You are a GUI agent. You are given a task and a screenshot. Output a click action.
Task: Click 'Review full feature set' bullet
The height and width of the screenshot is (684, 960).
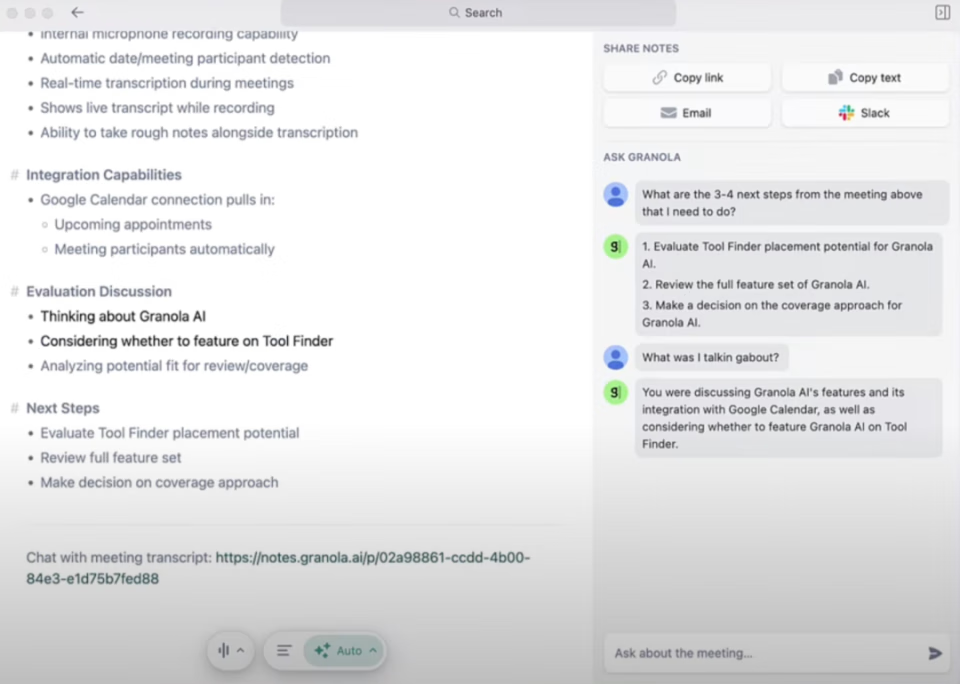point(111,458)
